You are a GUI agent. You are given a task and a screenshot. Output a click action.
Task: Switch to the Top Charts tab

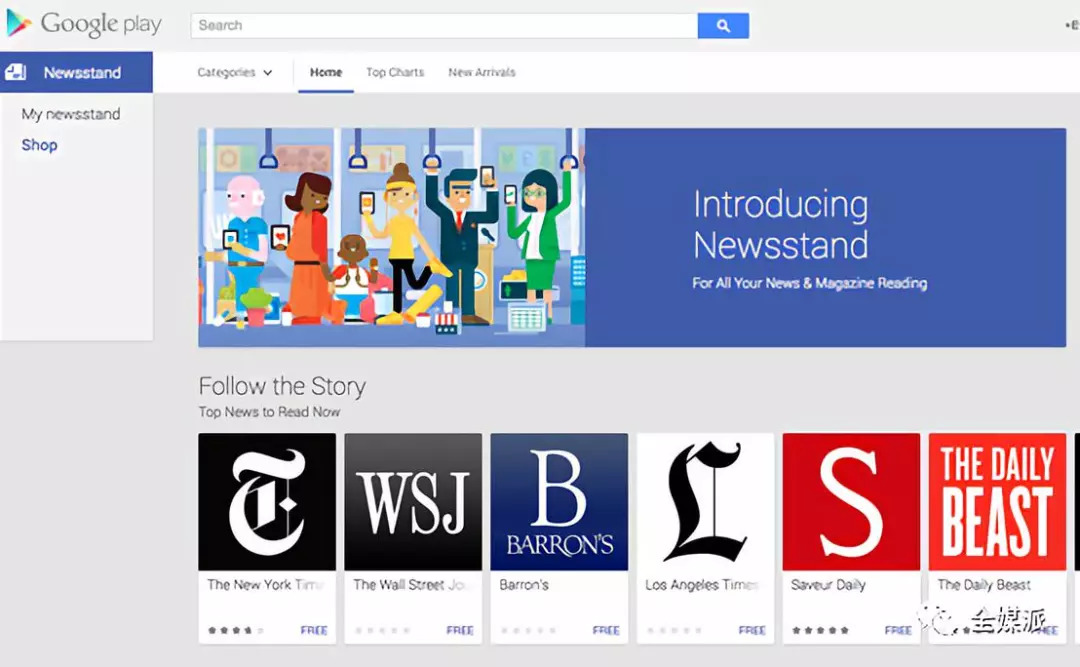395,72
